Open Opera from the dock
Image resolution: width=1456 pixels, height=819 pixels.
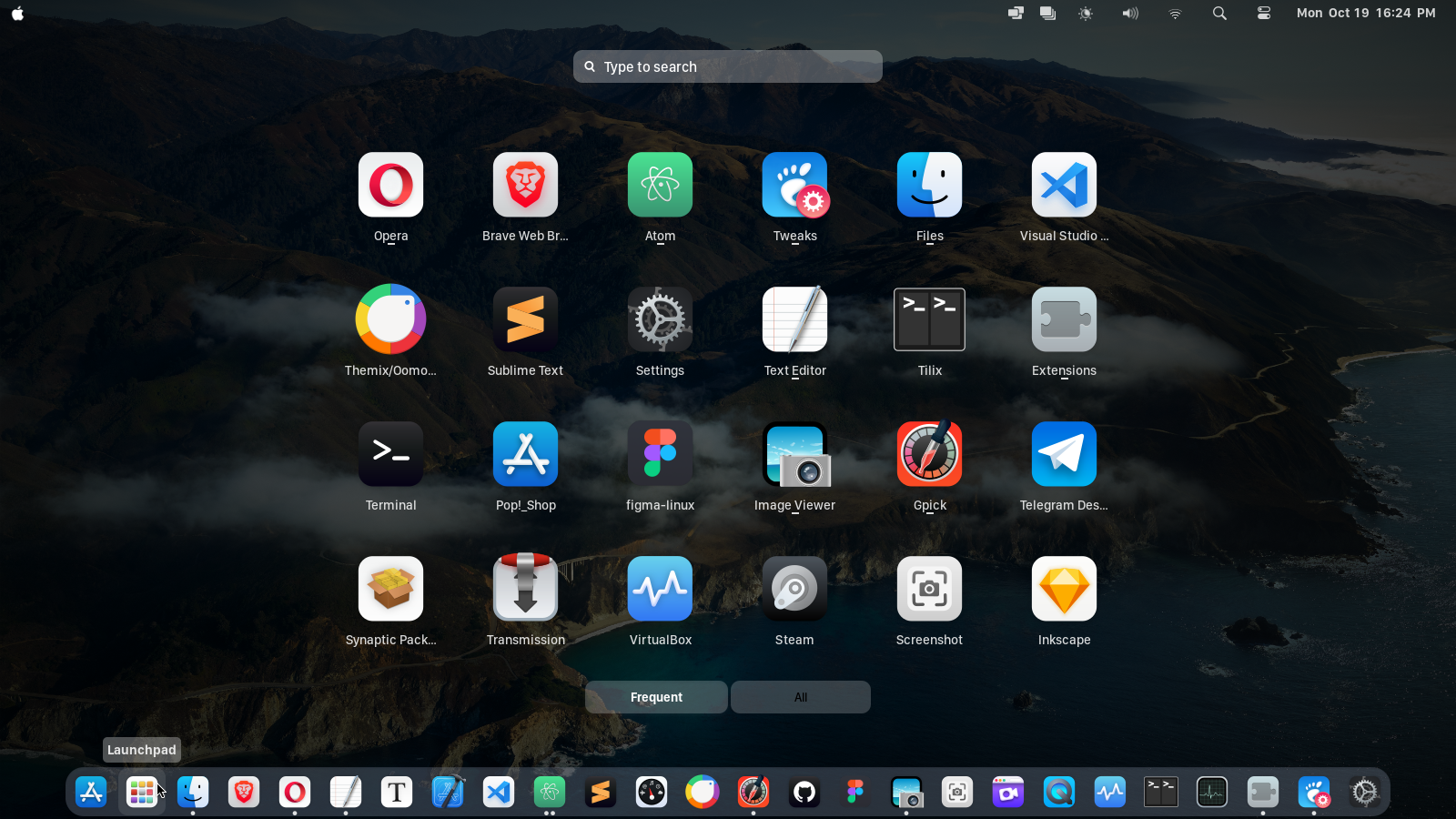tap(295, 792)
